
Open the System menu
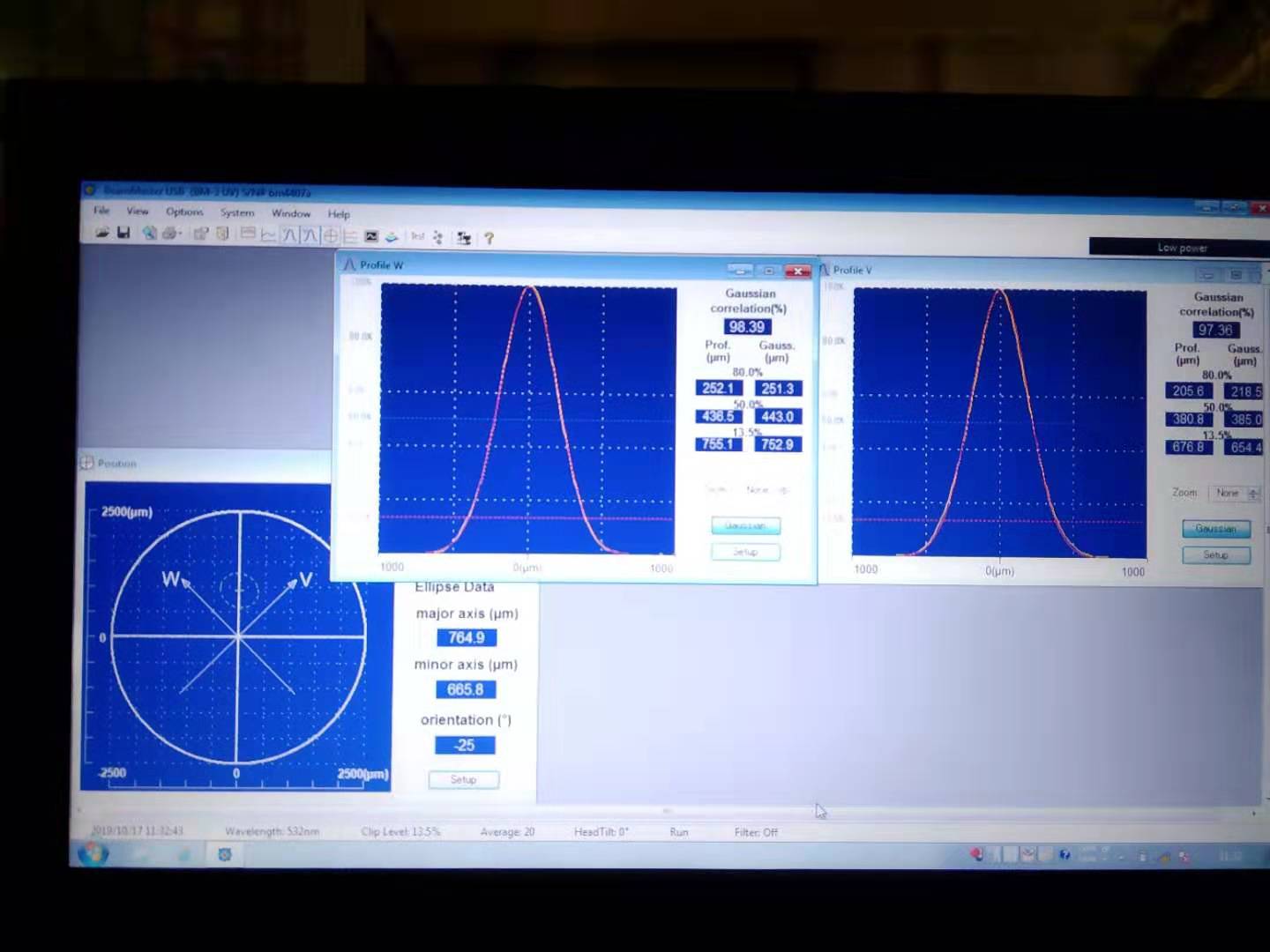[x=236, y=212]
